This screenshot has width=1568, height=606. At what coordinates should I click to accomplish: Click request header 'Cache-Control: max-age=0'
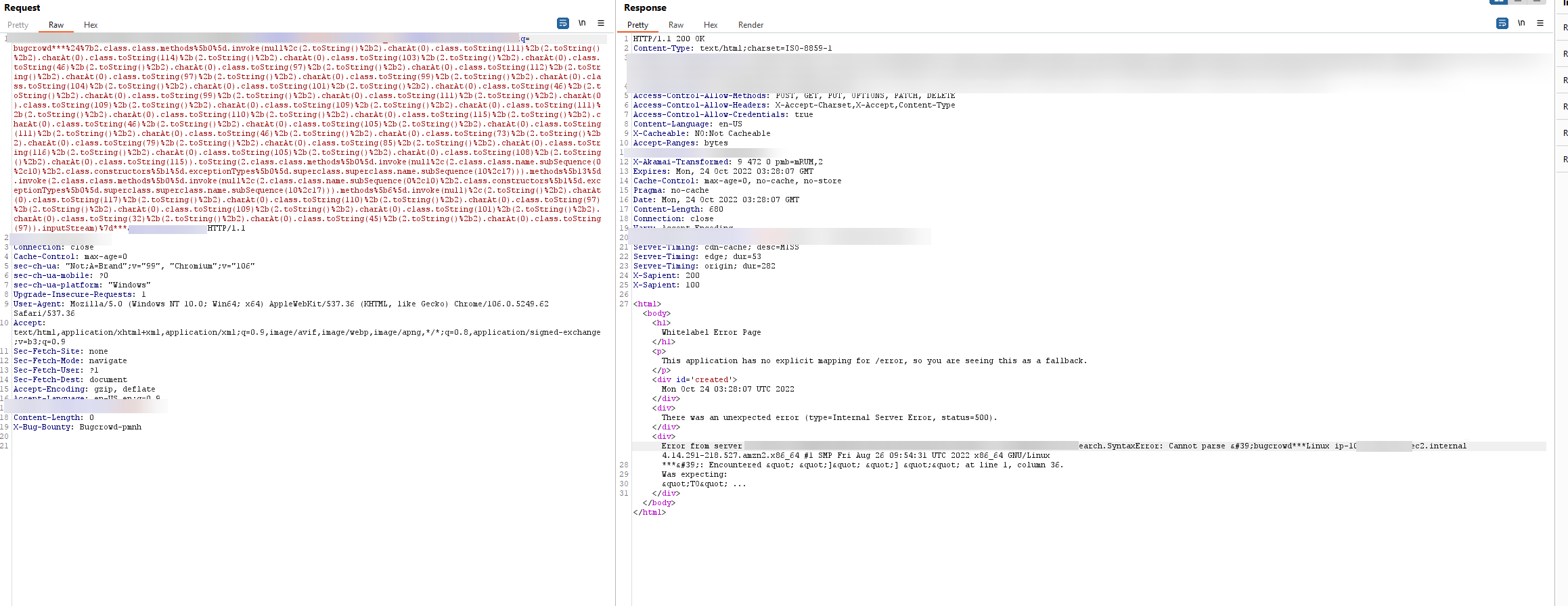[x=70, y=257]
